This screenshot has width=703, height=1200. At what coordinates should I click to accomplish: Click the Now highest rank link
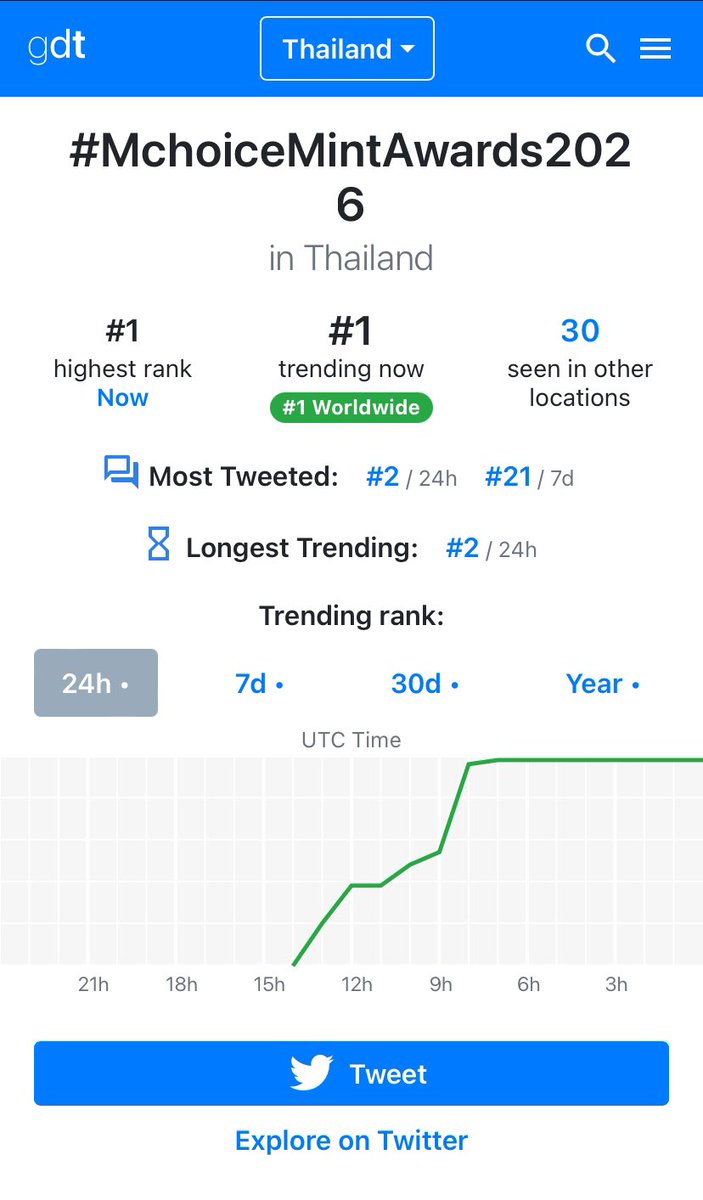[x=123, y=398]
